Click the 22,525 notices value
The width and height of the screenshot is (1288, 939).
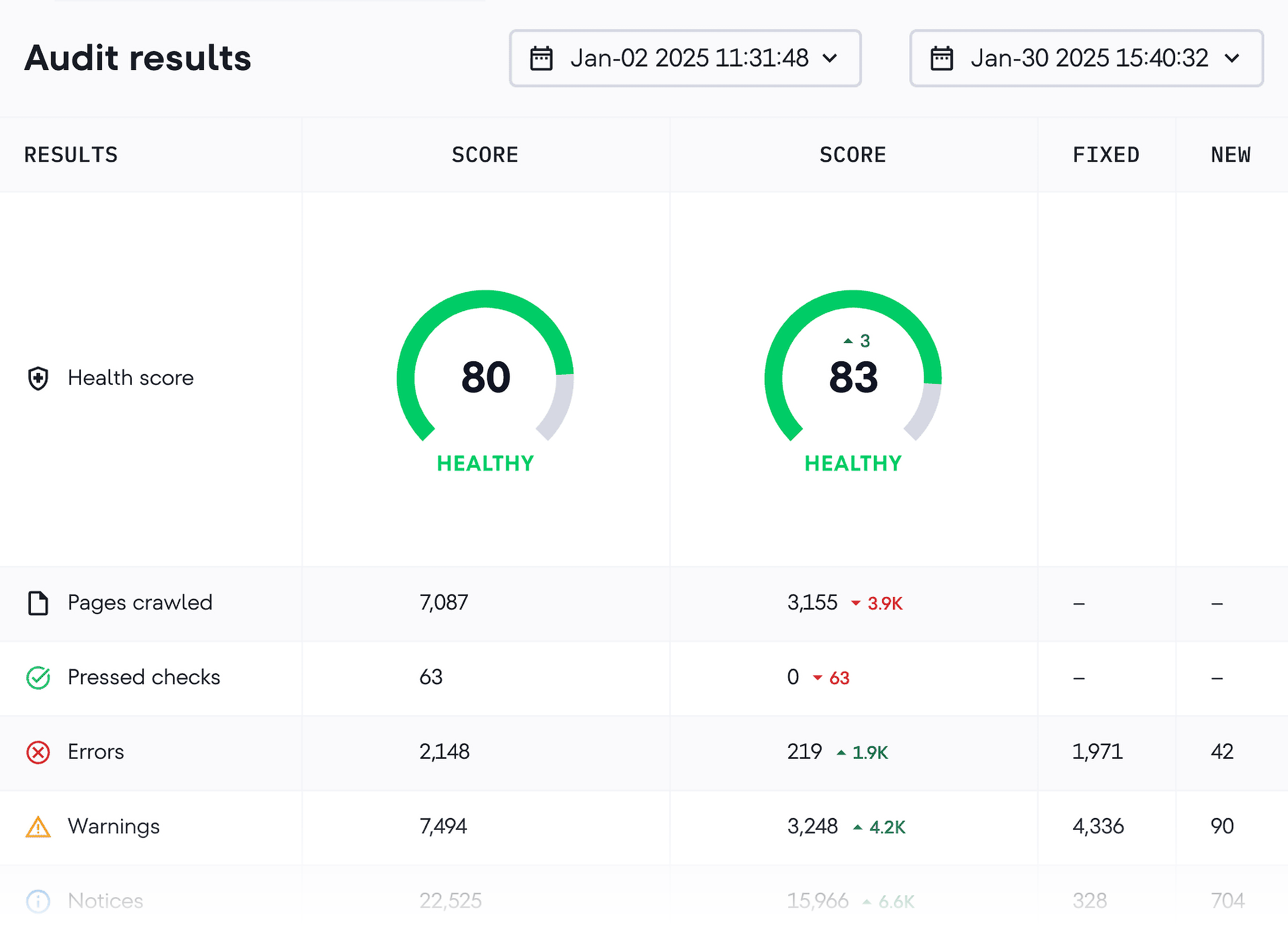(x=450, y=901)
